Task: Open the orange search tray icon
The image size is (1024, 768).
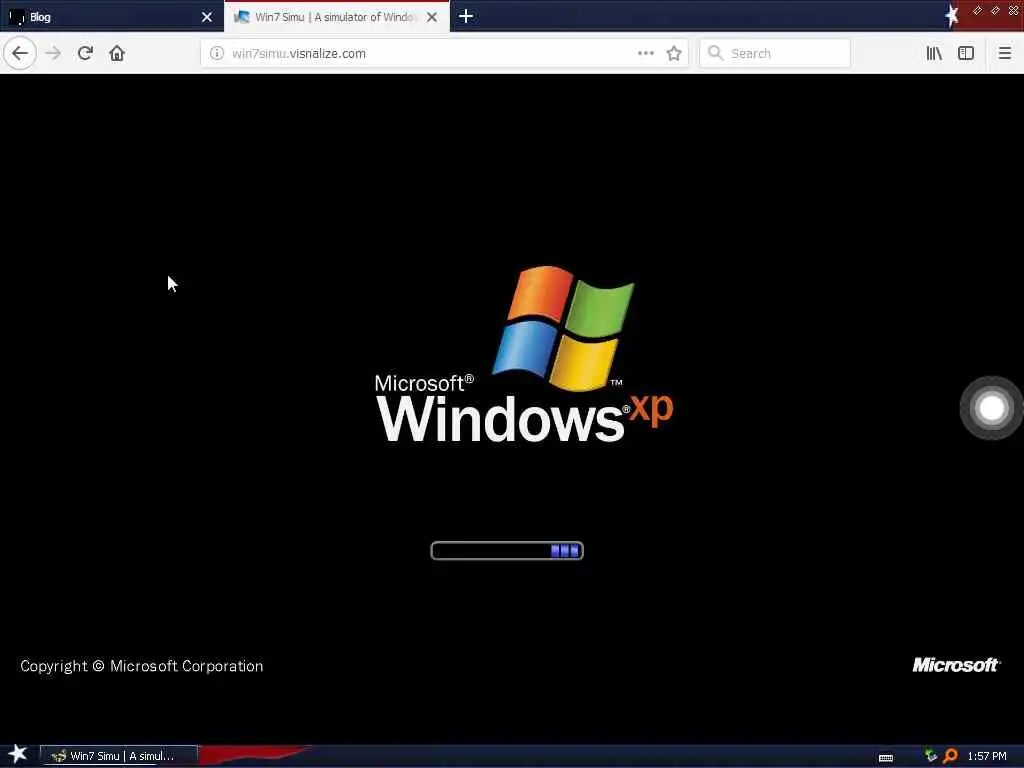Action: point(950,756)
